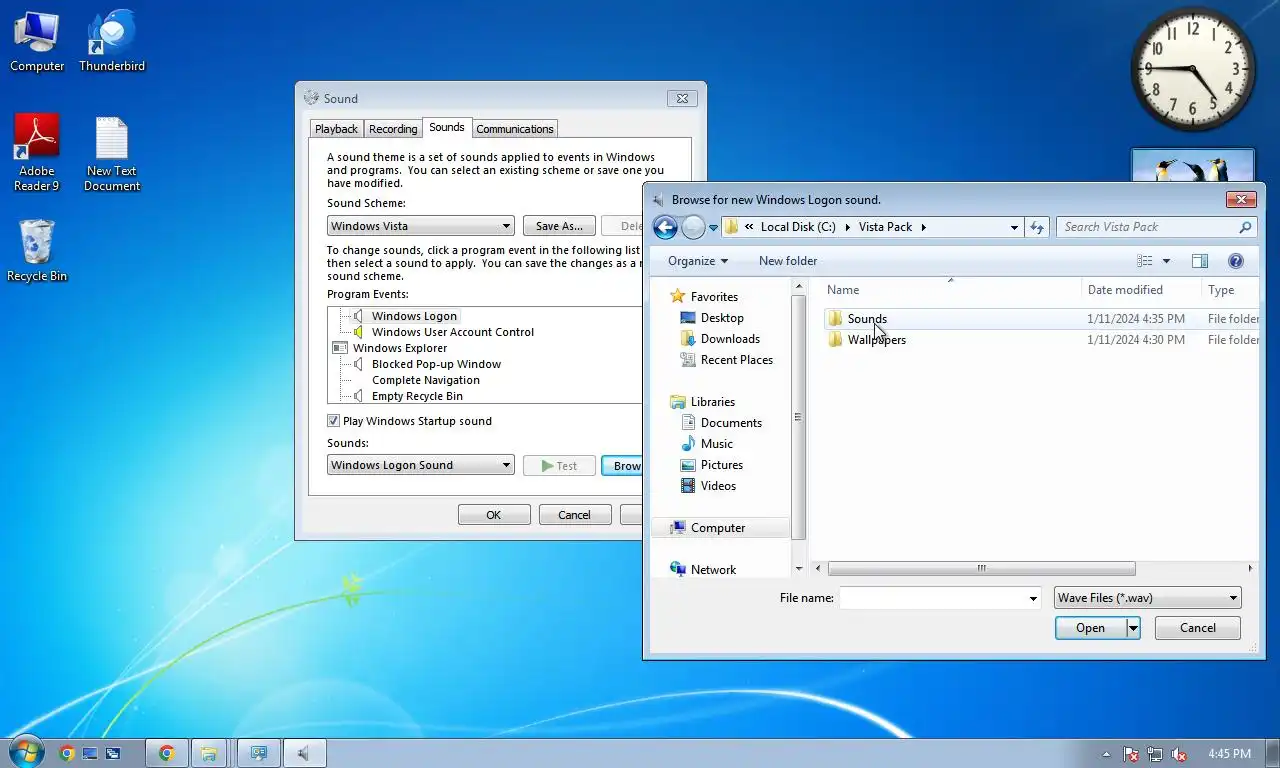Click OK in the Sound window

494,515
